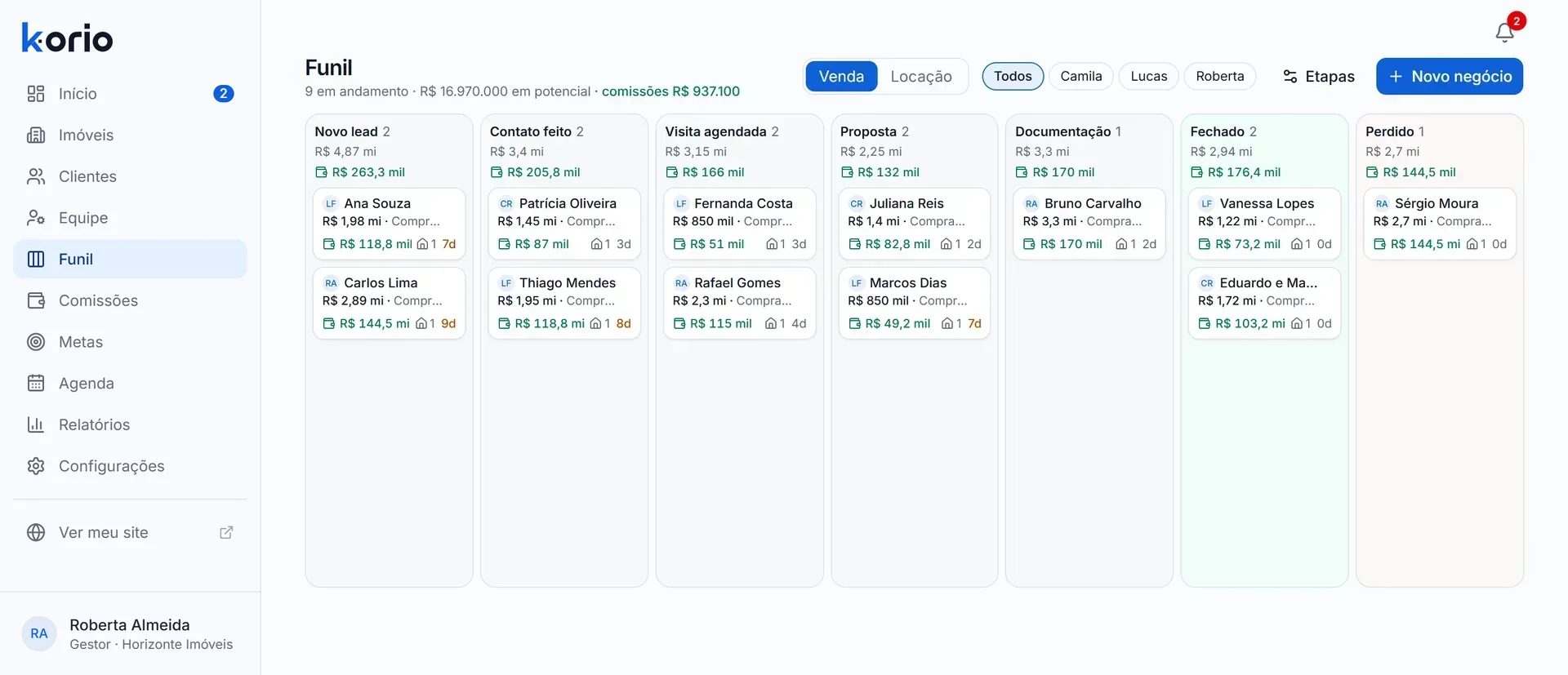
Task: Click the Ver meu site globe icon
Action: point(36,533)
